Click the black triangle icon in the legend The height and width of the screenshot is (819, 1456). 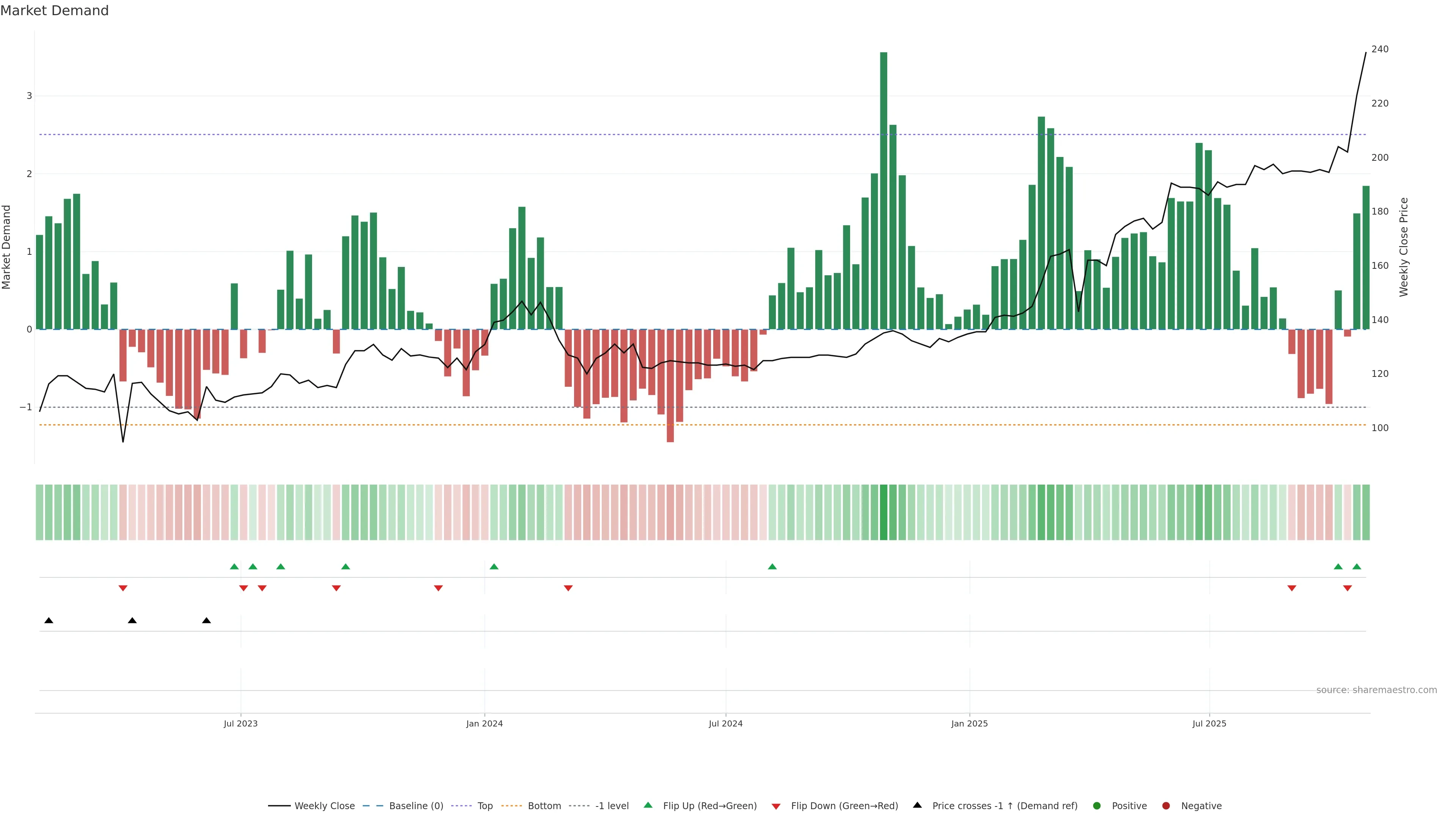point(917,805)
